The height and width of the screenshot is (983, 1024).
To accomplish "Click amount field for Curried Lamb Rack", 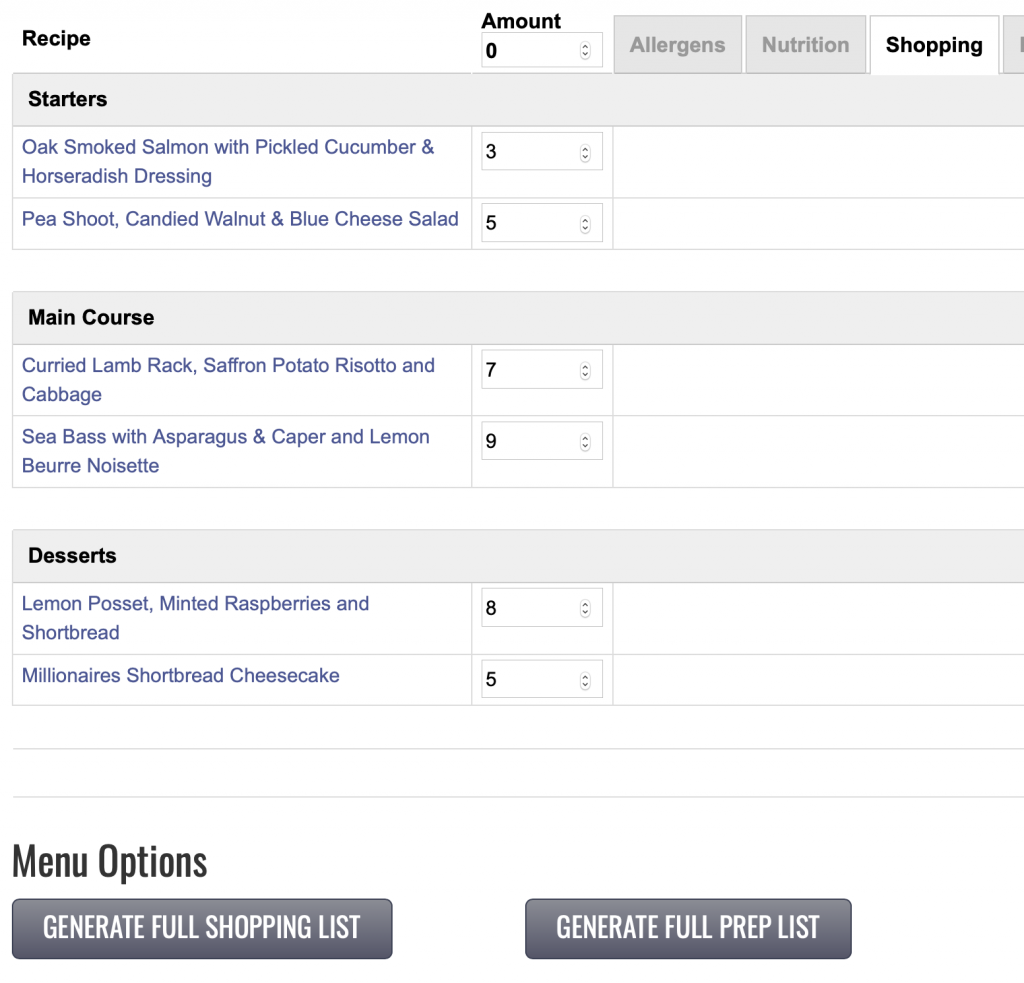I will click(x=542, y=370).
